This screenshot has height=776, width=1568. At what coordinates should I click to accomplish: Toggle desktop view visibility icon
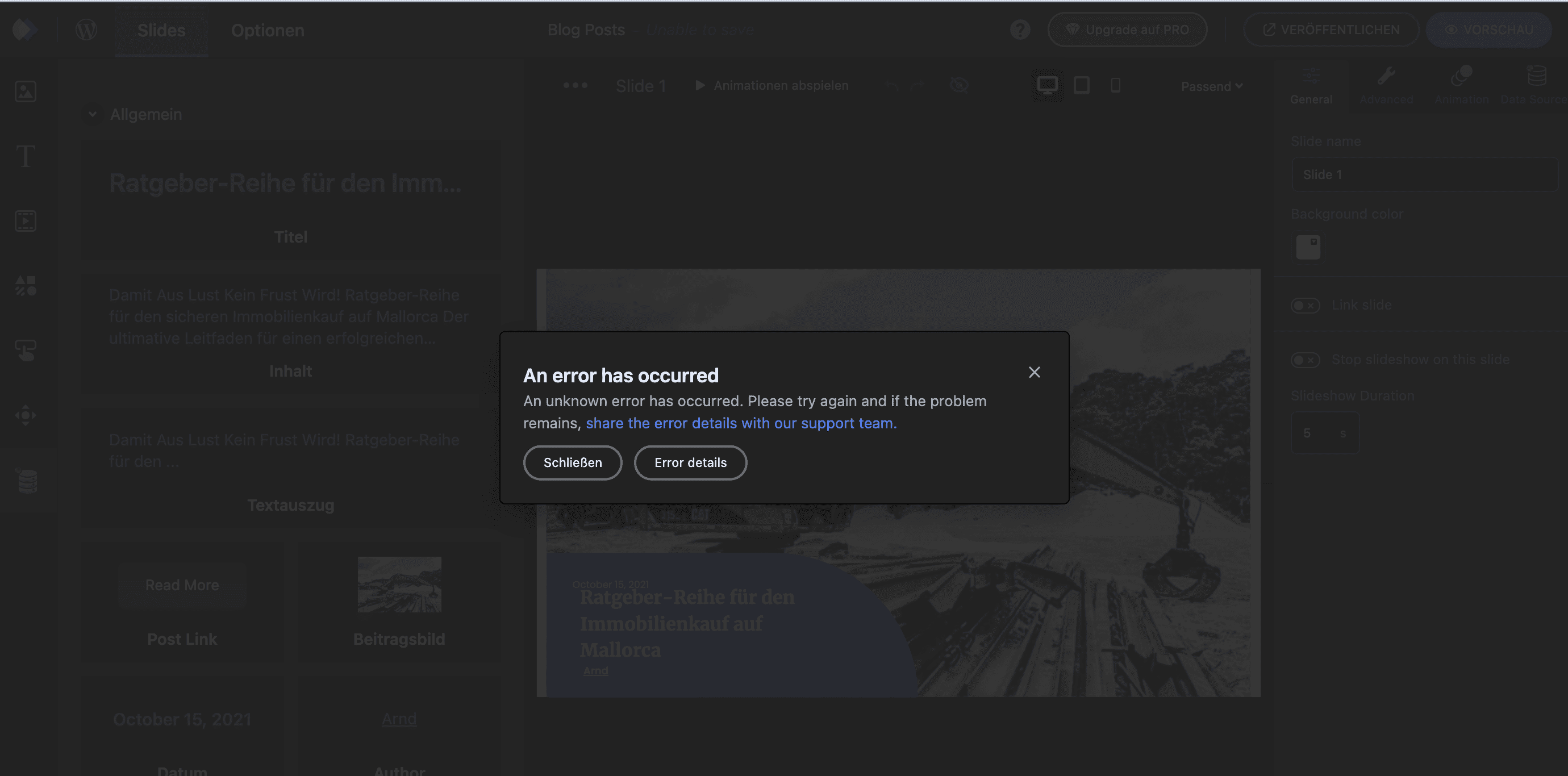point(959,85)
